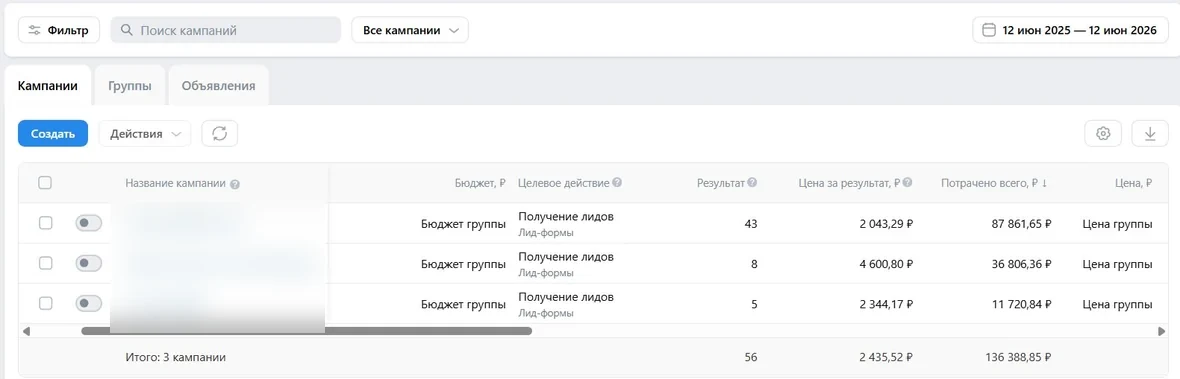The width and height of the screenshot is (1180, 379).
Task: Switch to the Объявления tab
Action: (218, 86)
